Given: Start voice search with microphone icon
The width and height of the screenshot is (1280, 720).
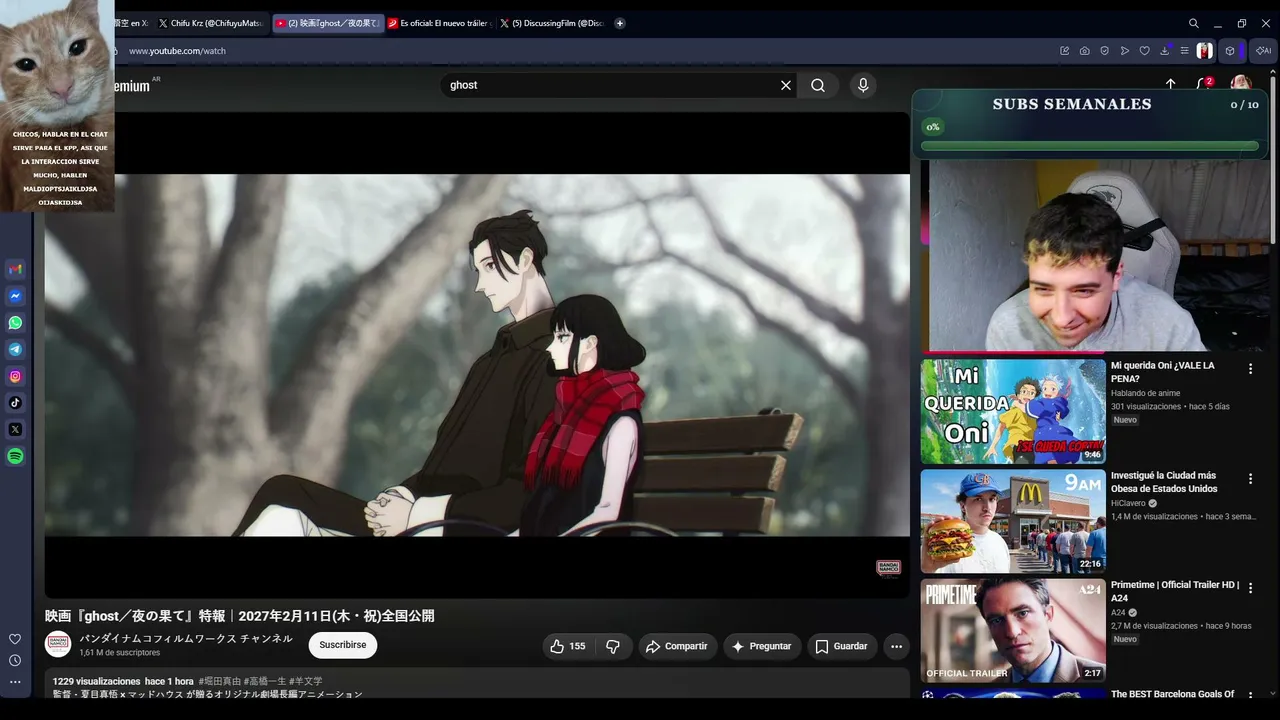Looking at the screenshot, I should (x=863, y=85).
